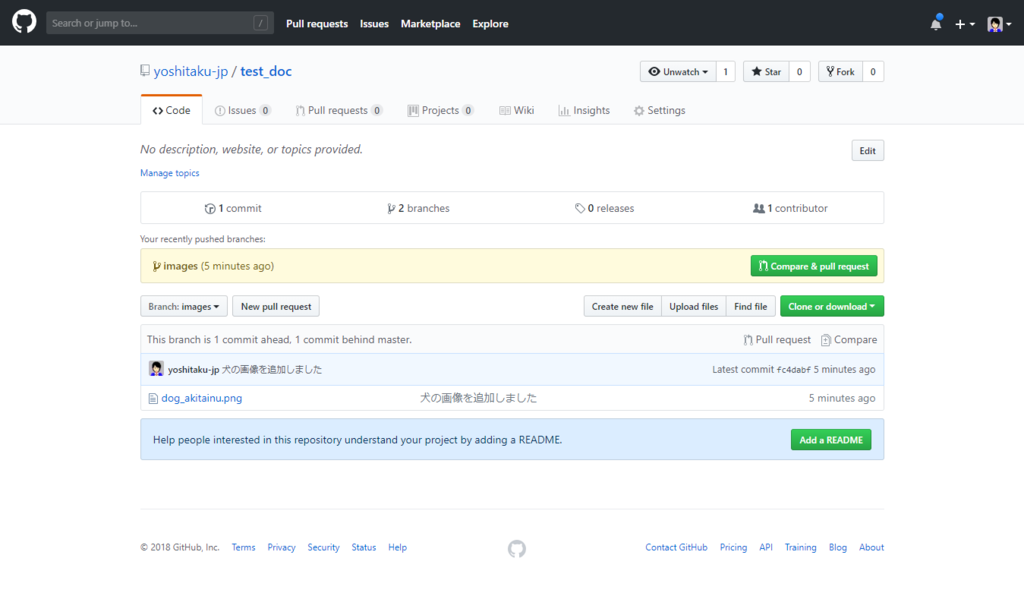
Task: Open Pull requests in the top navigation
Action: pyautogui.click(x=317, y=24)
